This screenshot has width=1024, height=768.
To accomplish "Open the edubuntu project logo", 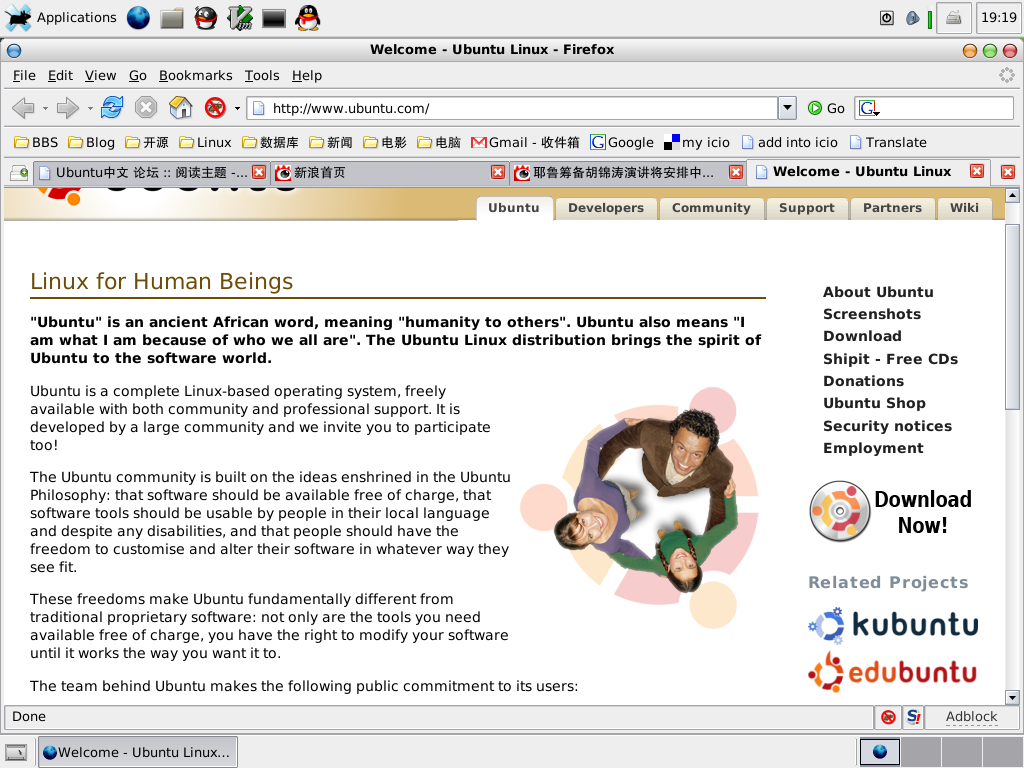I will [x=893, y=671].
